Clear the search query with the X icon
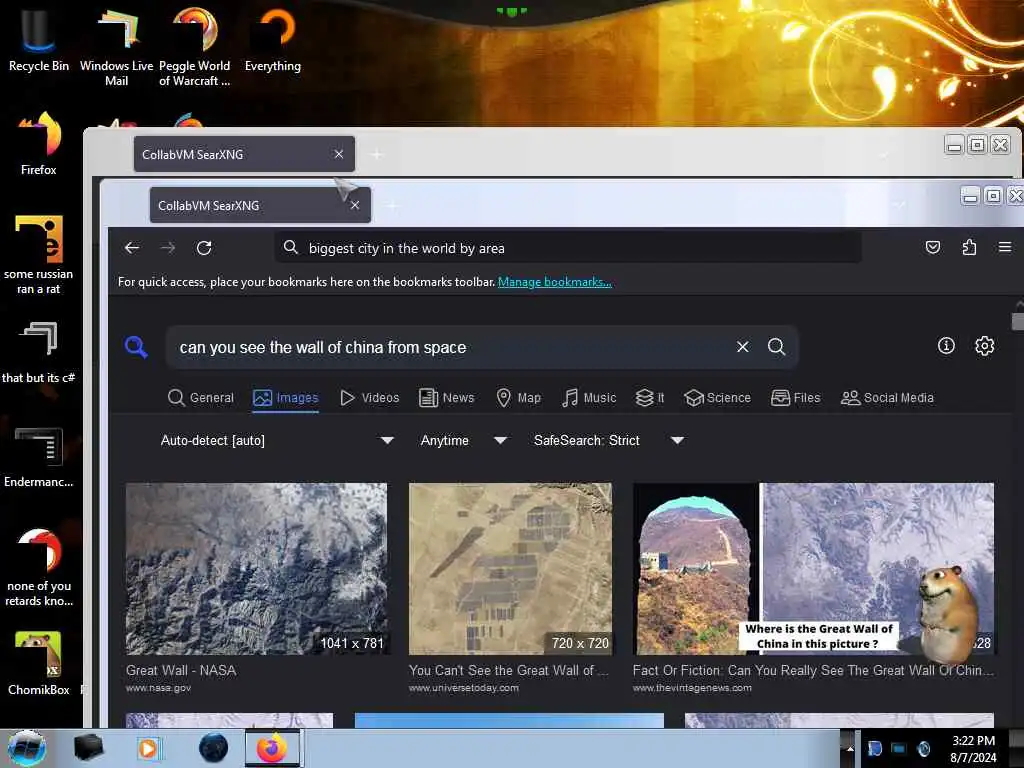1024x768 pixels. coord(743,347)
